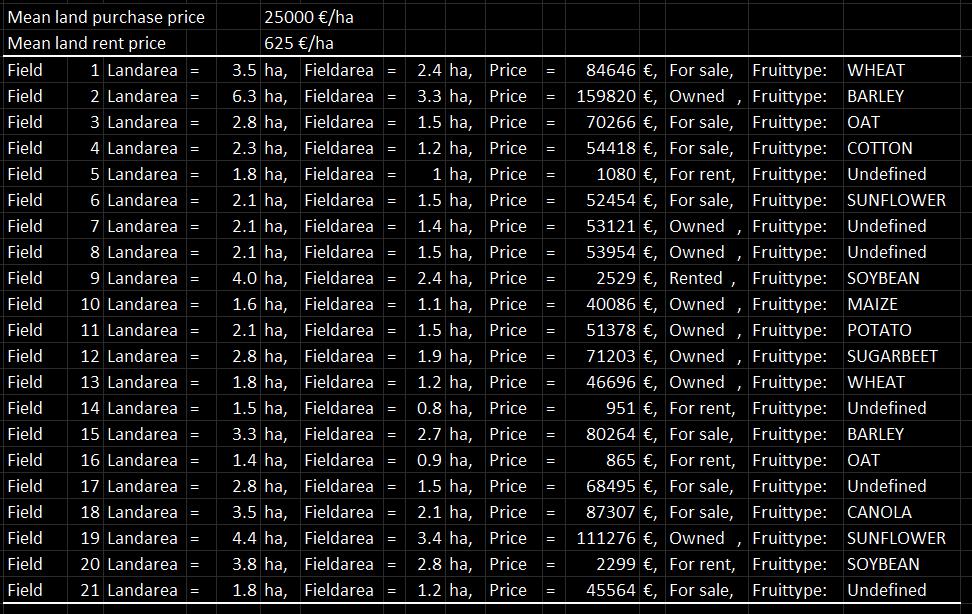Select the COTTON fruit type cell

879,148
